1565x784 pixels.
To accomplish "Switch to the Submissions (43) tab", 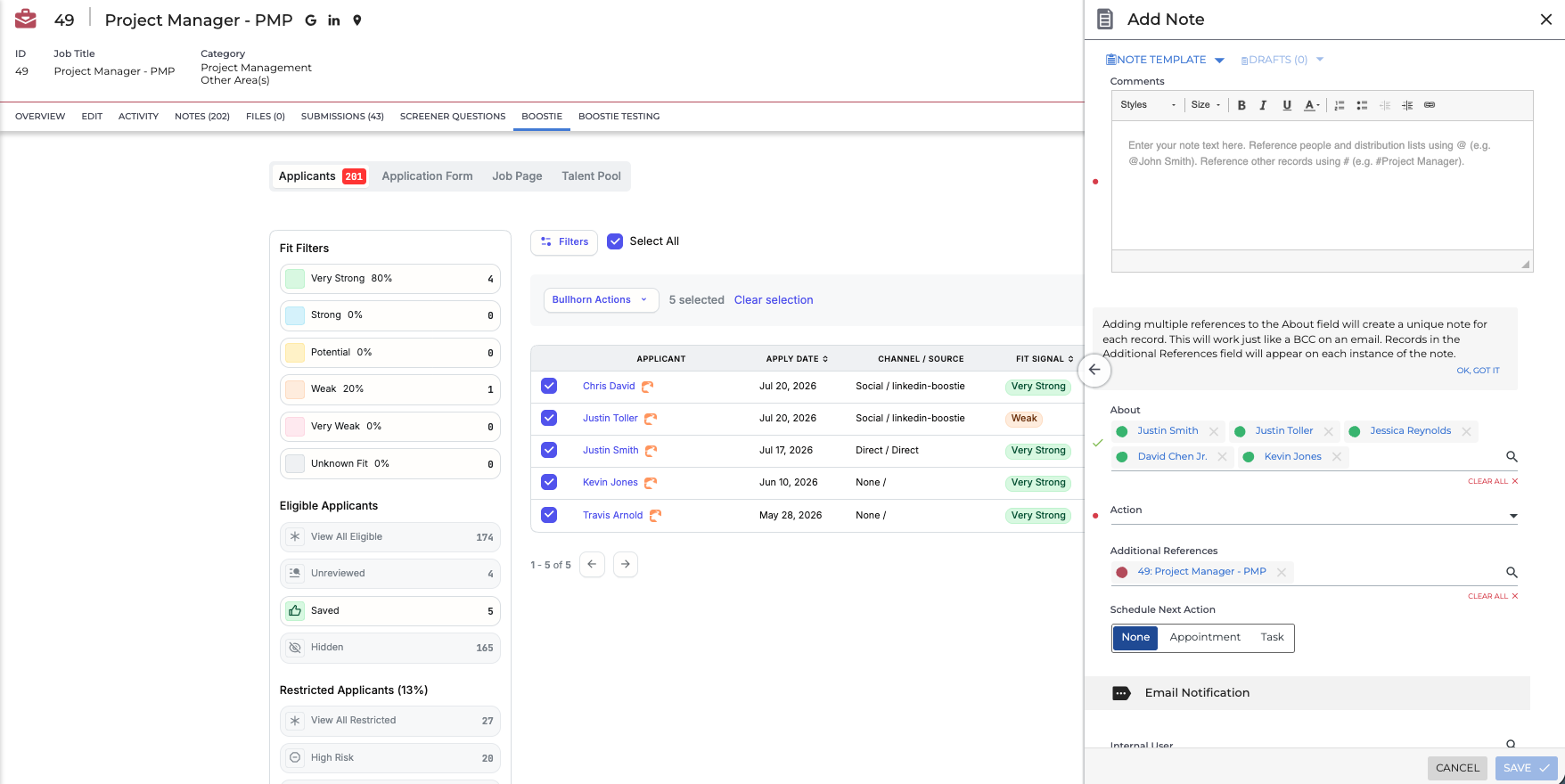I will [342, 117].
